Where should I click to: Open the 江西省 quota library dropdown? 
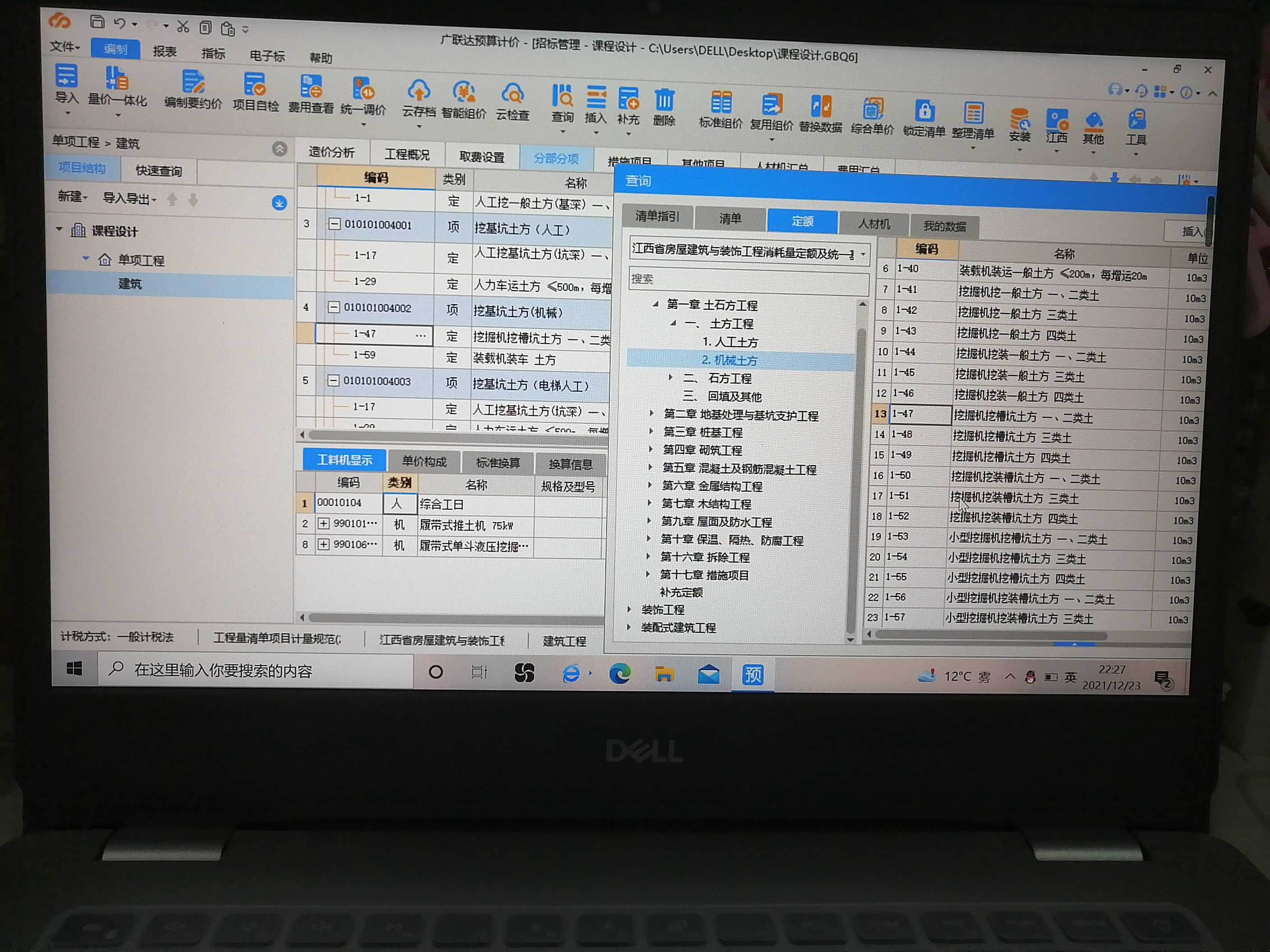863,254
